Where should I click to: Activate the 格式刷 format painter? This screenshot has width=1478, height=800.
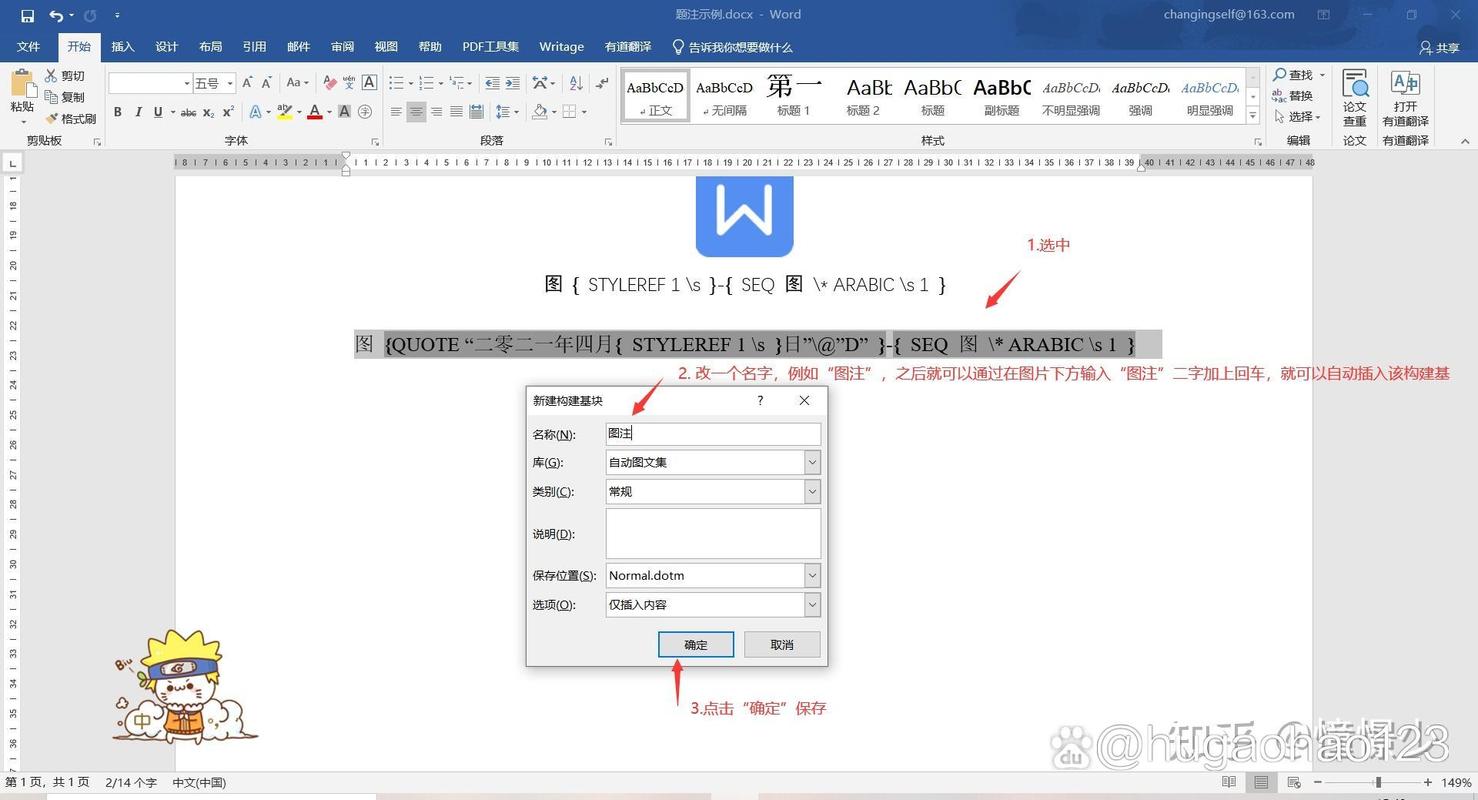click(70, 118)
